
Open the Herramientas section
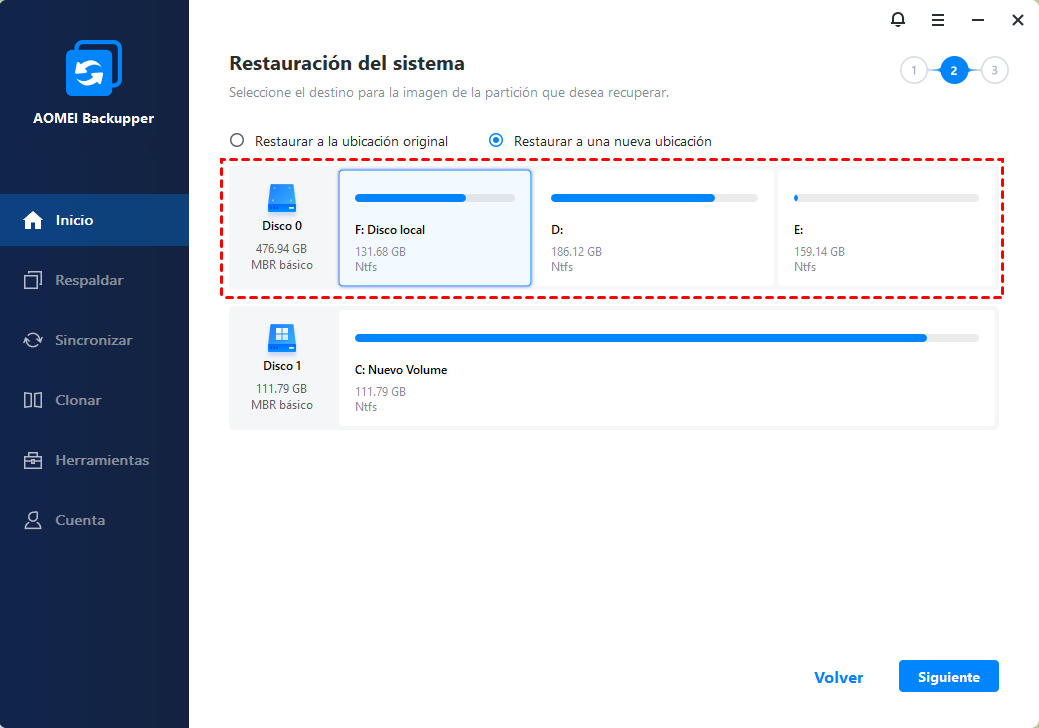point(94,460)
